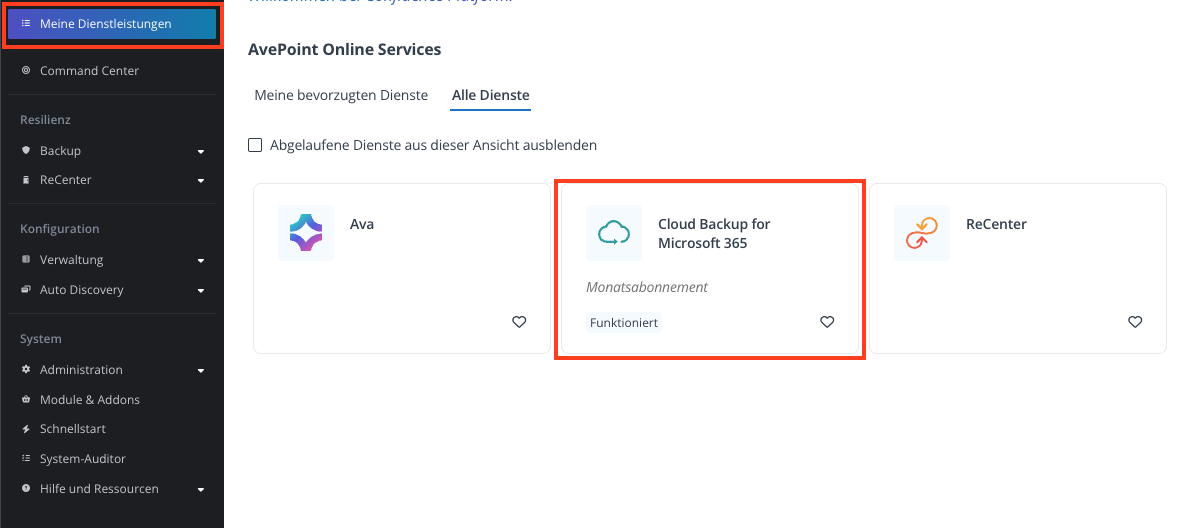The width and height of the screenshot is (1185, 528).
Task: Click the Ava service logo icon
Action: pyautogui.click(x=306, y=233)
